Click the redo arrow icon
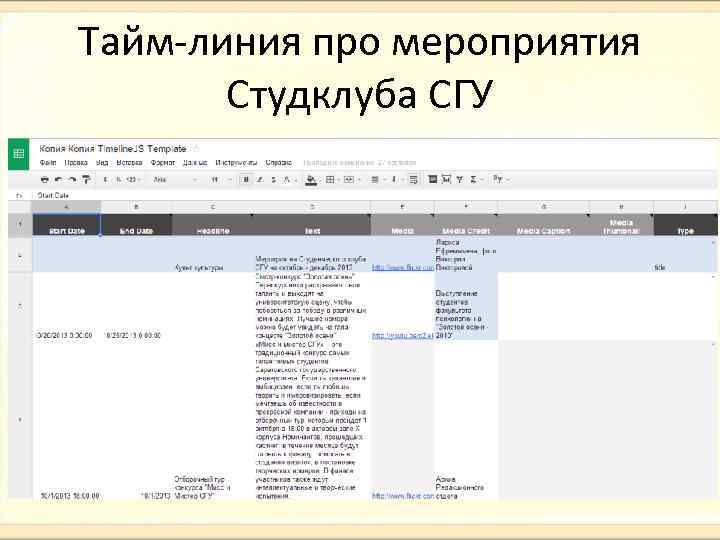Viewport: 720px width, 540px height. tap(72, 180)
